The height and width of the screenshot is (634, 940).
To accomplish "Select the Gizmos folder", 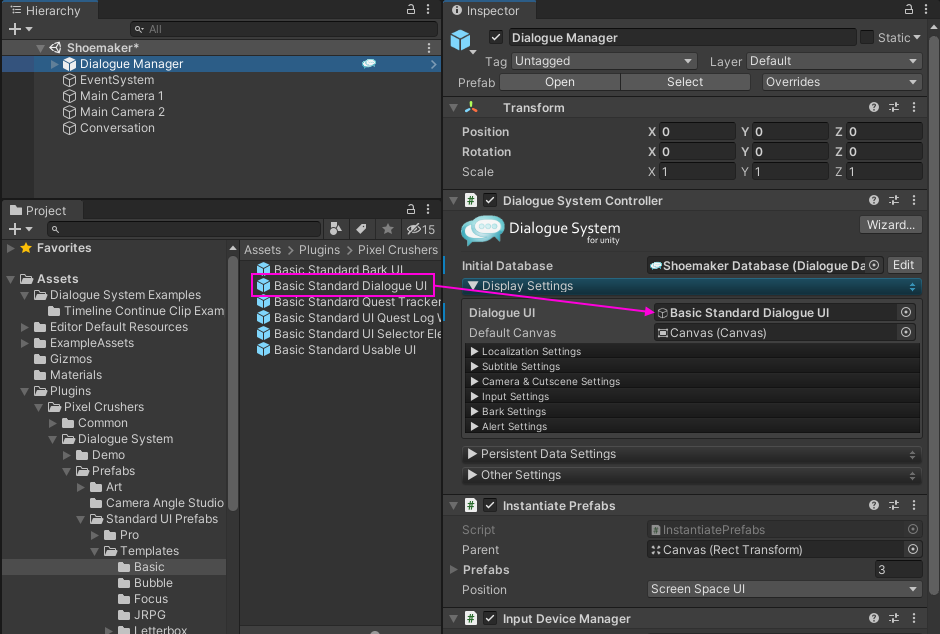I will (x=63, y=359).
